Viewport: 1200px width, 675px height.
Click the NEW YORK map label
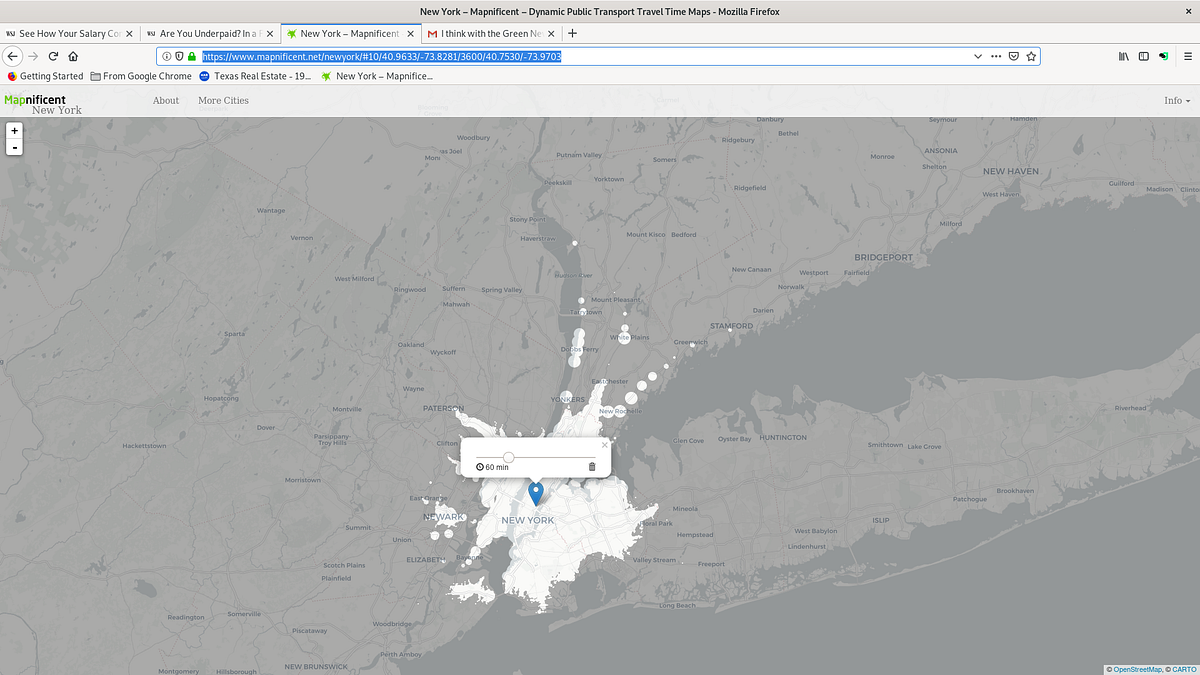coord(527,520)
